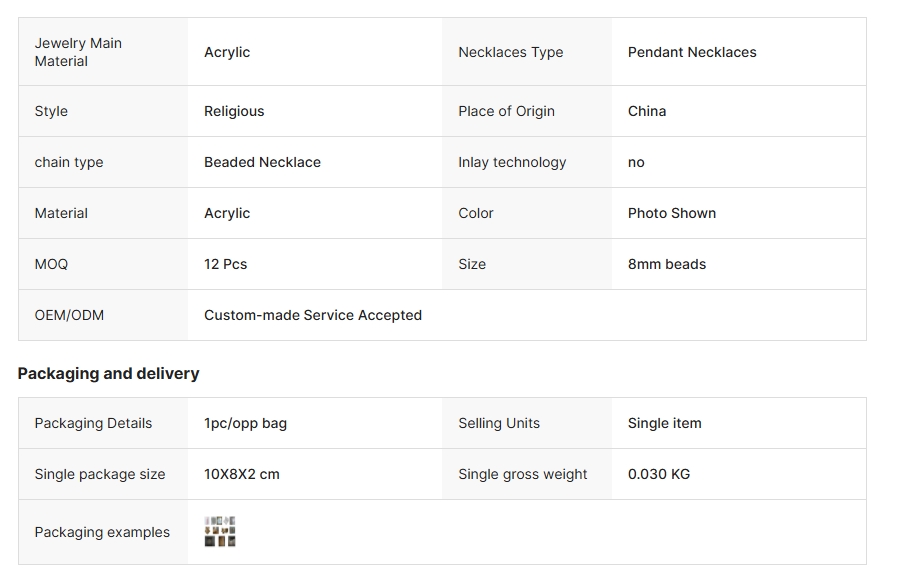
Task: Click the 'Necklaces Type' label
Action: click(511, 52)
